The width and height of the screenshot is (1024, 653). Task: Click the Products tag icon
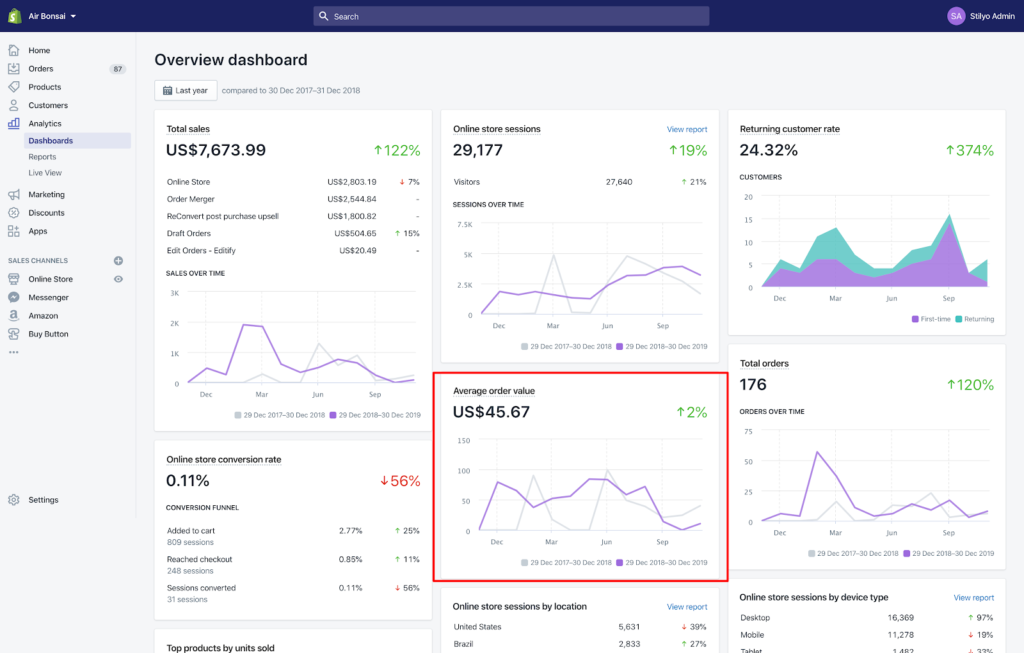click(14, 87)
